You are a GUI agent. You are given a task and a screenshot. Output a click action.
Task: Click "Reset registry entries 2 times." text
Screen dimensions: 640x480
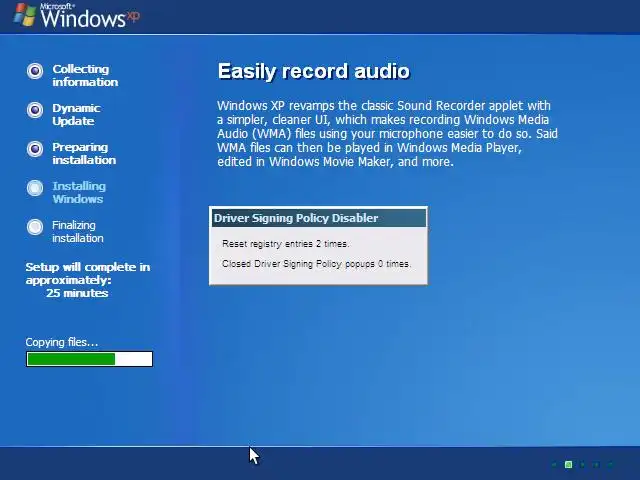286,244
